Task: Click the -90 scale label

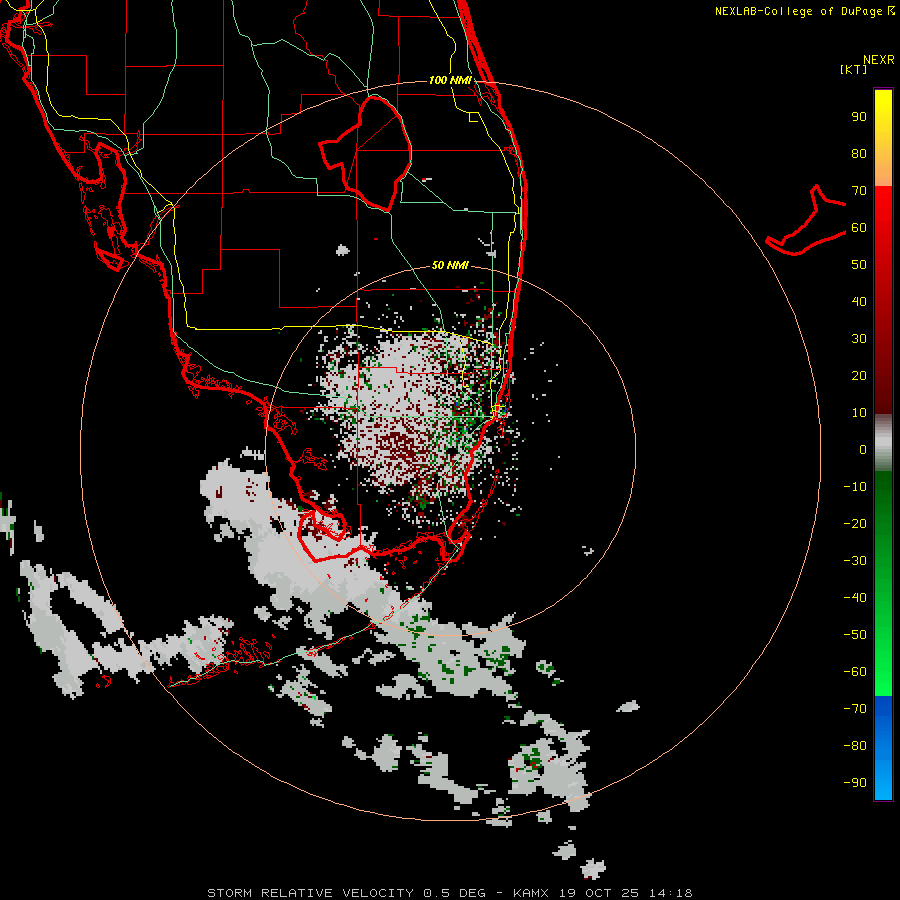Action: pyautogui.click(x=855, y=783)
